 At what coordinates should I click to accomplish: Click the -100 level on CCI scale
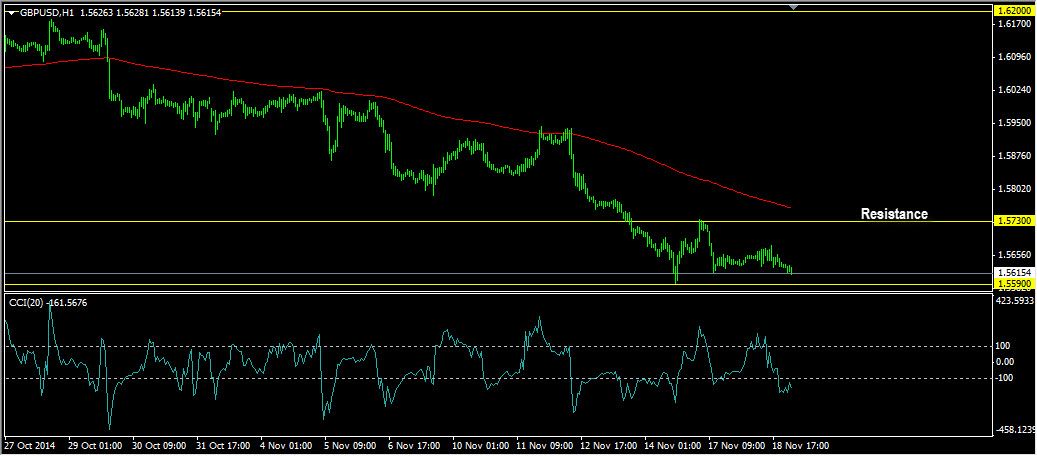tap(1007, 378)
